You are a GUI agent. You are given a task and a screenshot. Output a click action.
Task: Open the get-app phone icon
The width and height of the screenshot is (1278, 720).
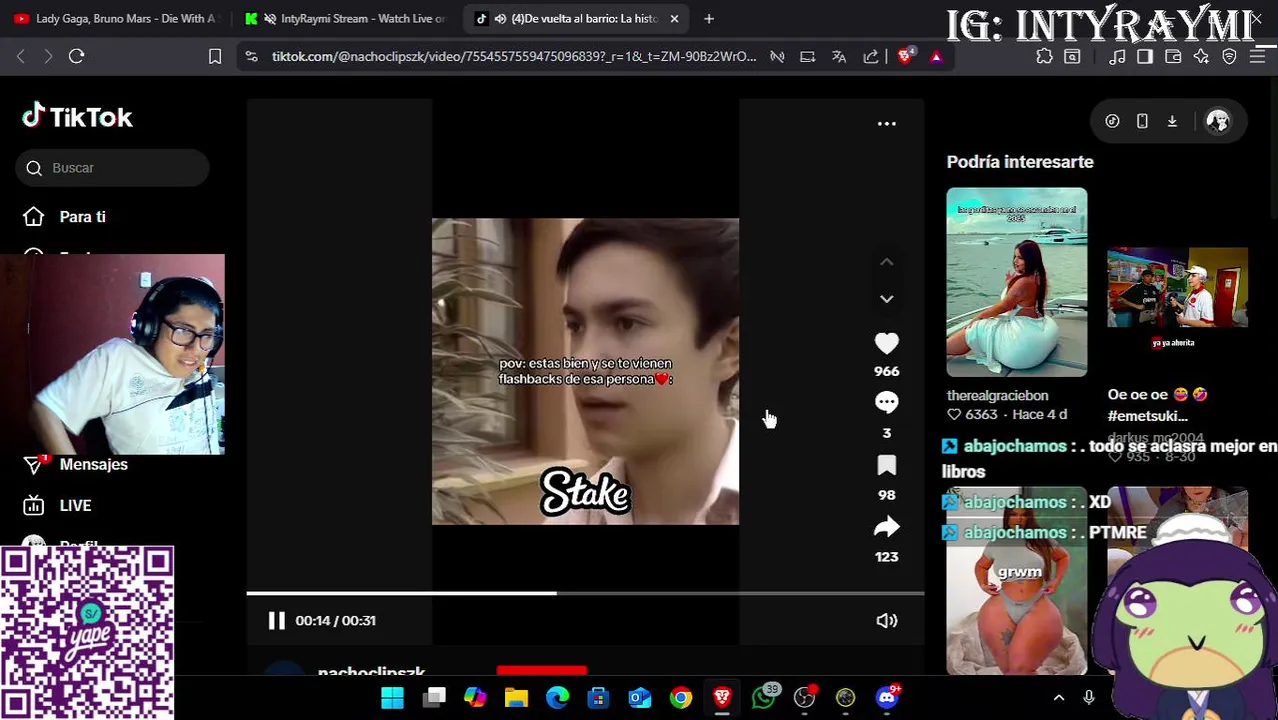click(x=1142, y=121)
